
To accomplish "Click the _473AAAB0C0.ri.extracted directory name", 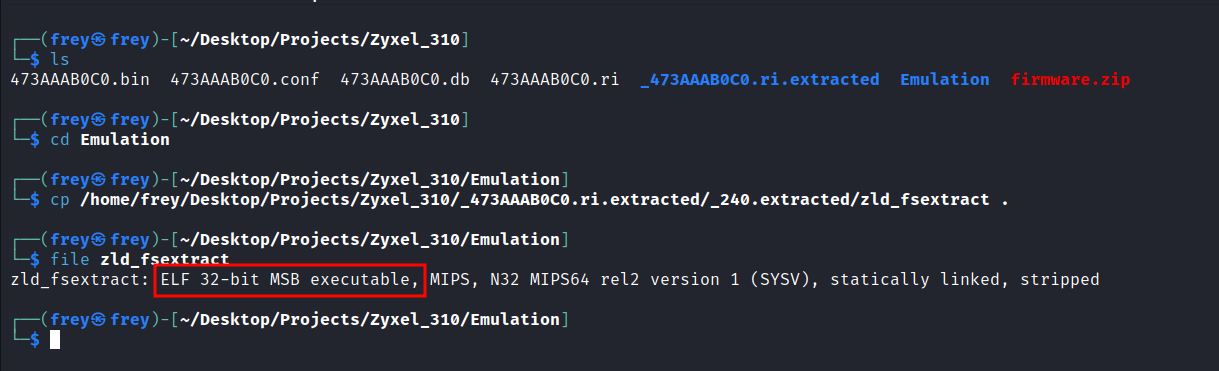I will pos(760,79).
